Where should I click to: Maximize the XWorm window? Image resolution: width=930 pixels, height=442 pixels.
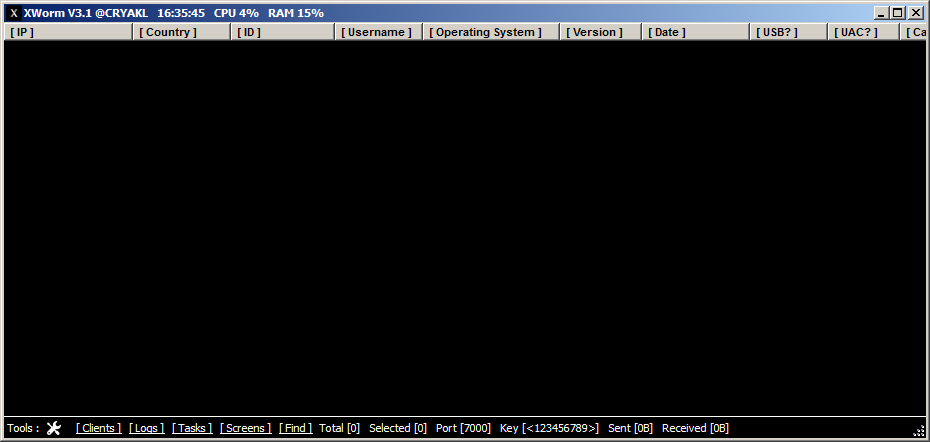coord(898,13)
